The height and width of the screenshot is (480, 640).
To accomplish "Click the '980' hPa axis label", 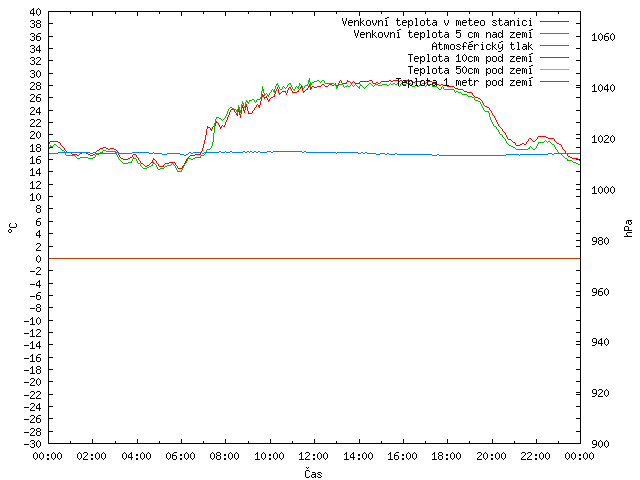I will pos(600,241).
